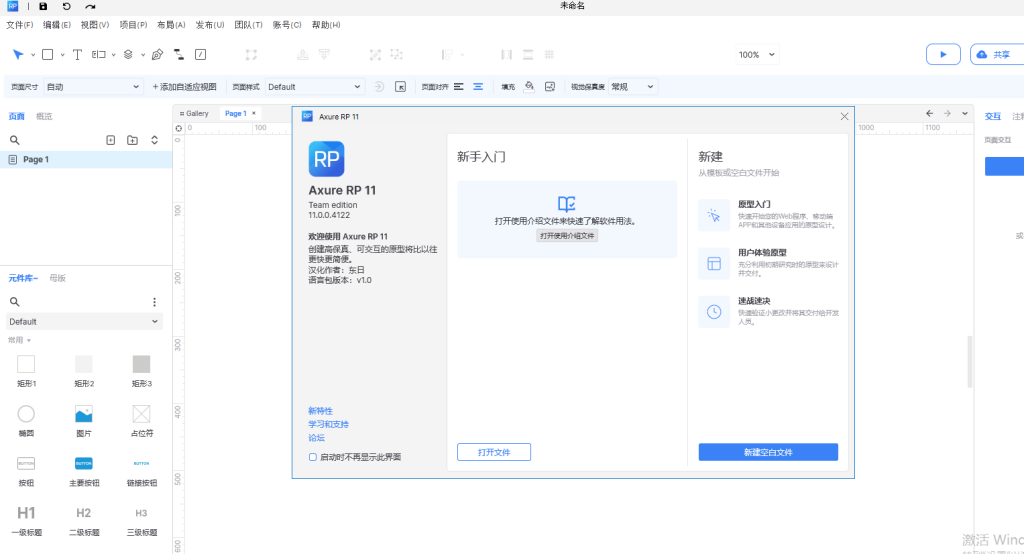Screen dimensions: 1024x554
Task: Select Page 1 in pages list
Action: click(86, 159)
